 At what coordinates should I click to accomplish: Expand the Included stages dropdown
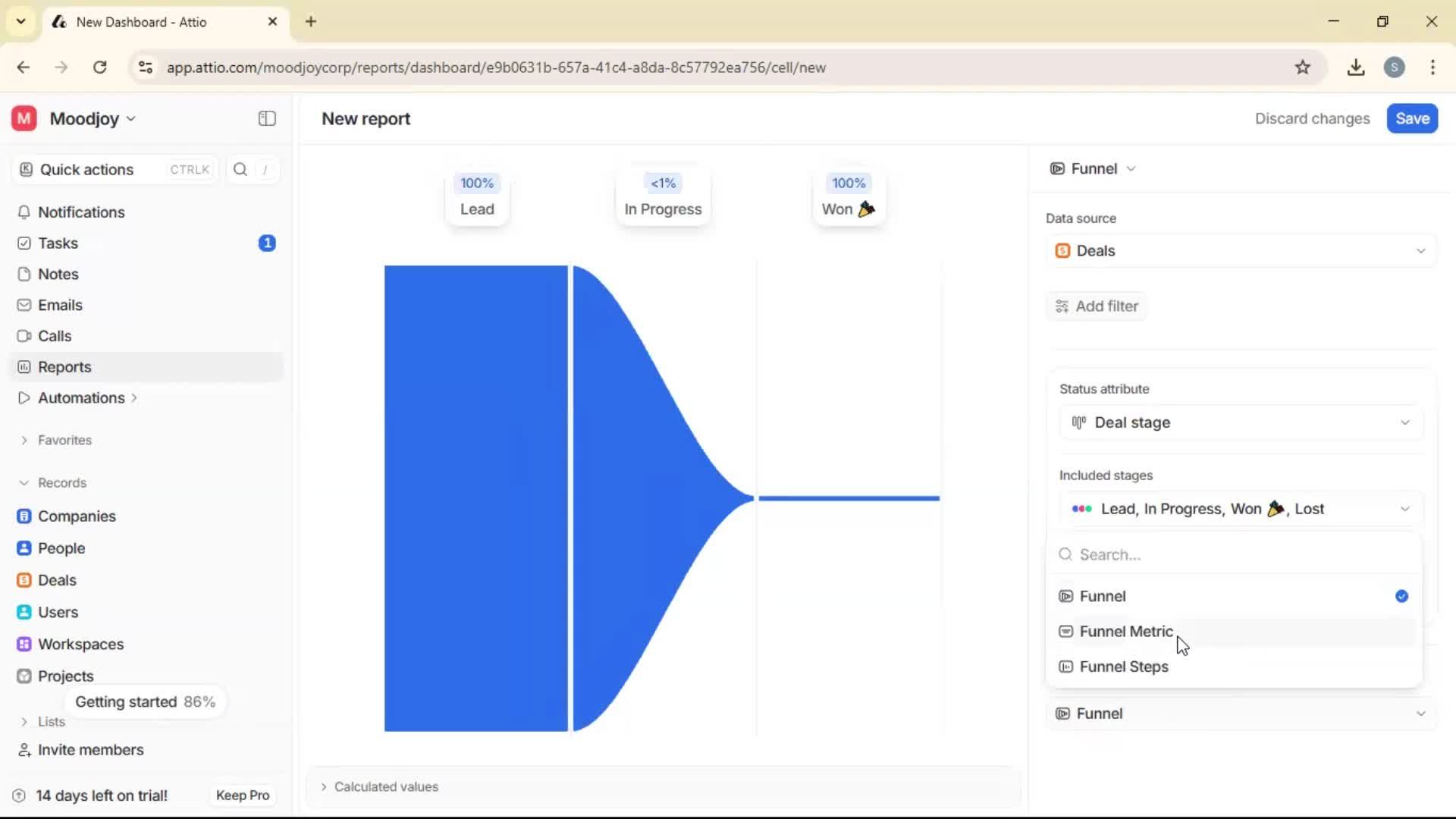(1239, 509)
